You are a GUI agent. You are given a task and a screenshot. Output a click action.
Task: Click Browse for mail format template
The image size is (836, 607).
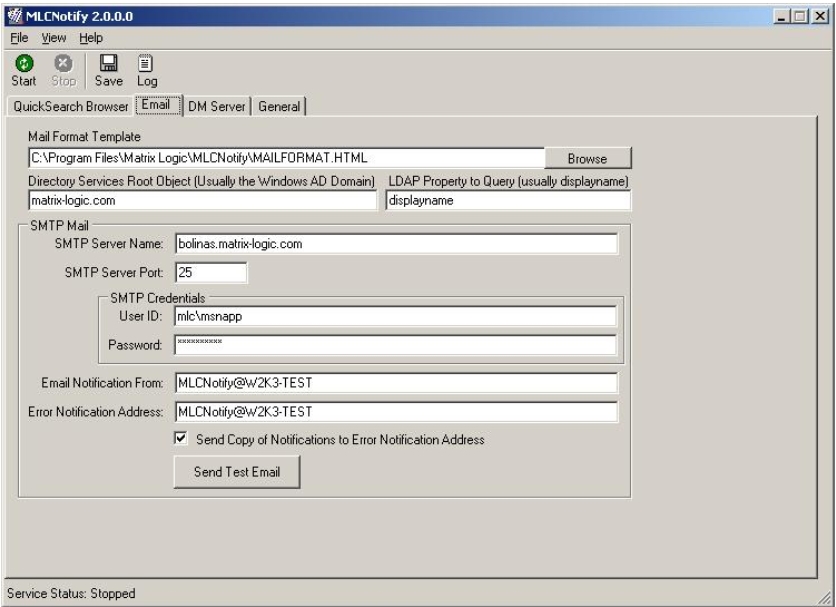point(588,158)
